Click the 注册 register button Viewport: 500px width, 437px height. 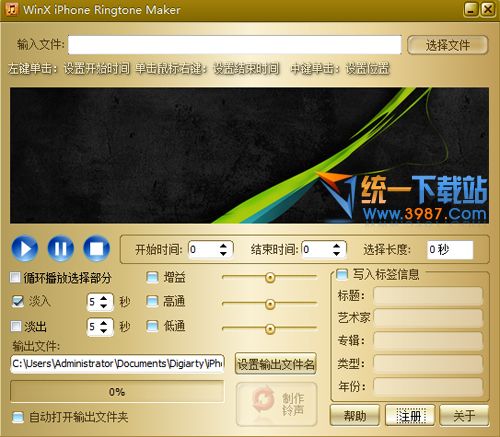(410, 415)
